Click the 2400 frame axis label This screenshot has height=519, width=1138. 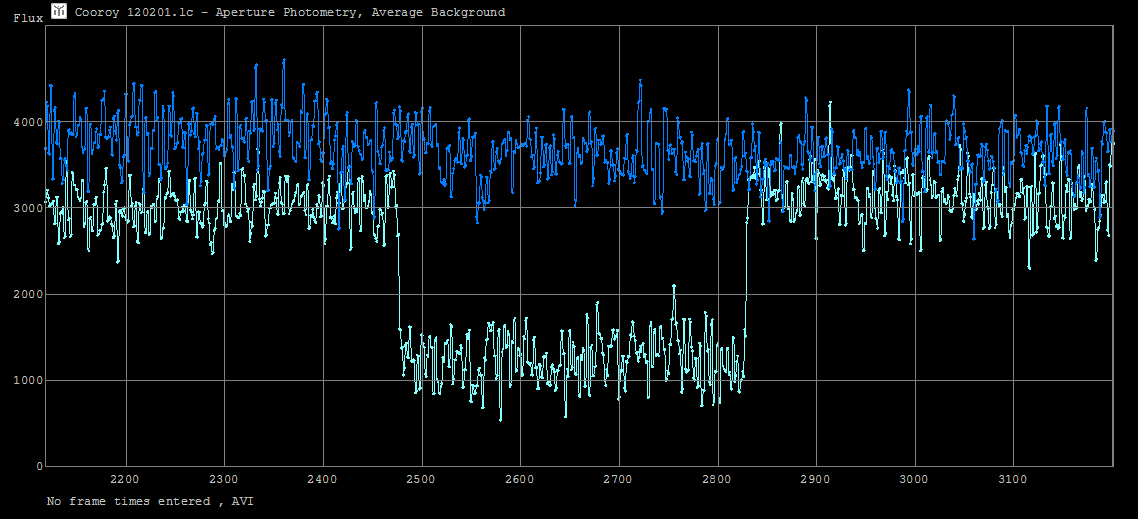pyautogui.click(x=322, y=480)
